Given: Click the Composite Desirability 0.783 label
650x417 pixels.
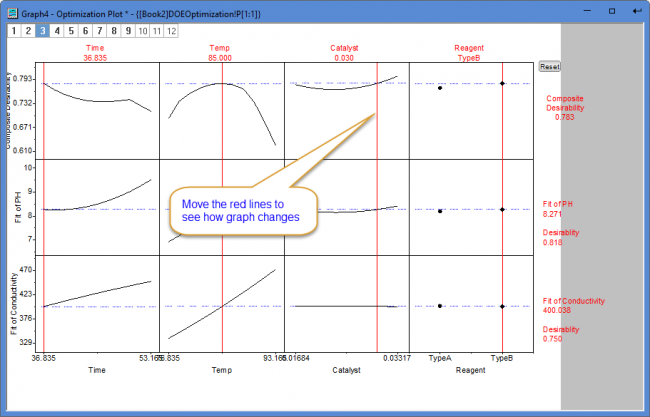Looking at the screenshot, I should point(565,108).
